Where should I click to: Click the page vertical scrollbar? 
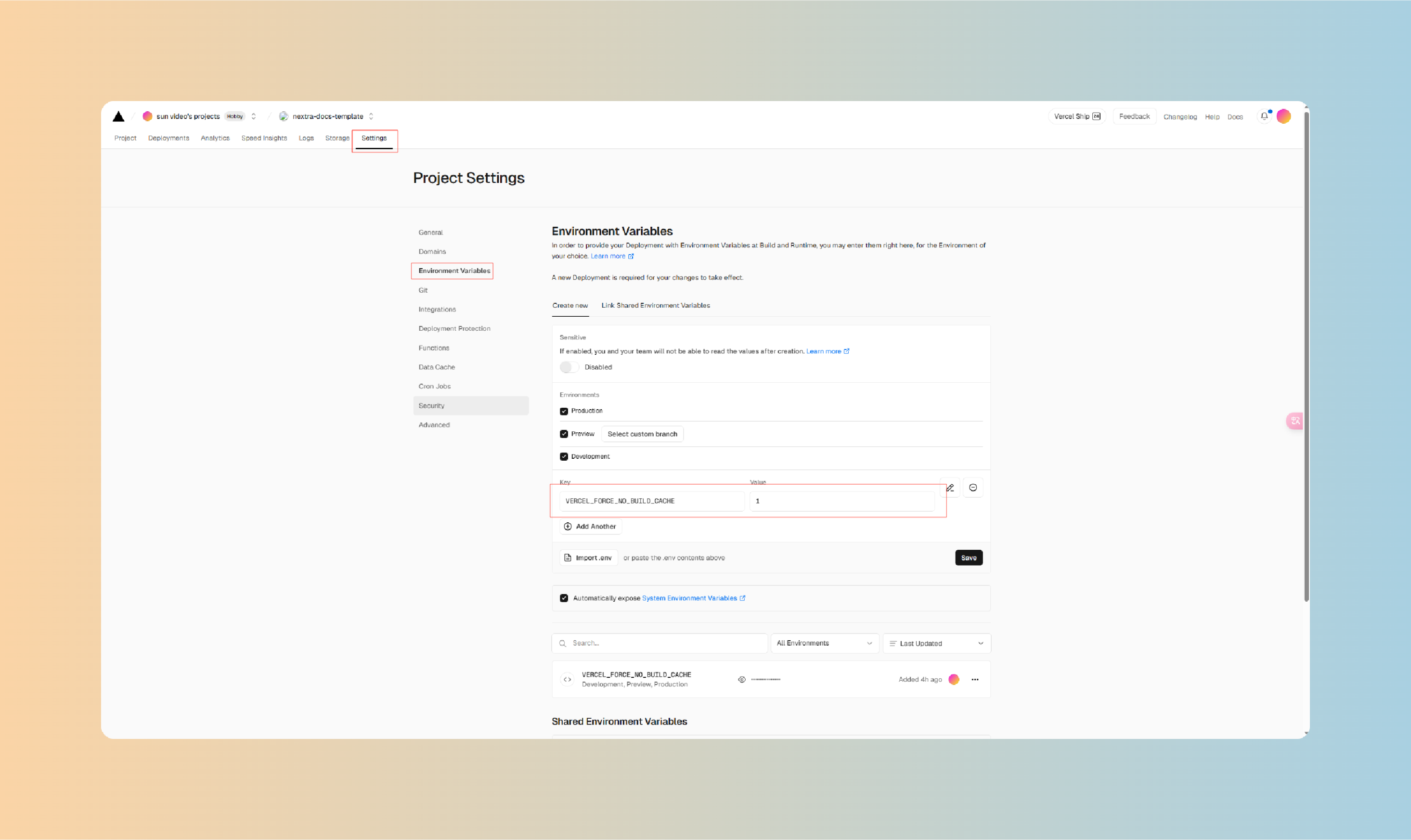point(1306,357)
